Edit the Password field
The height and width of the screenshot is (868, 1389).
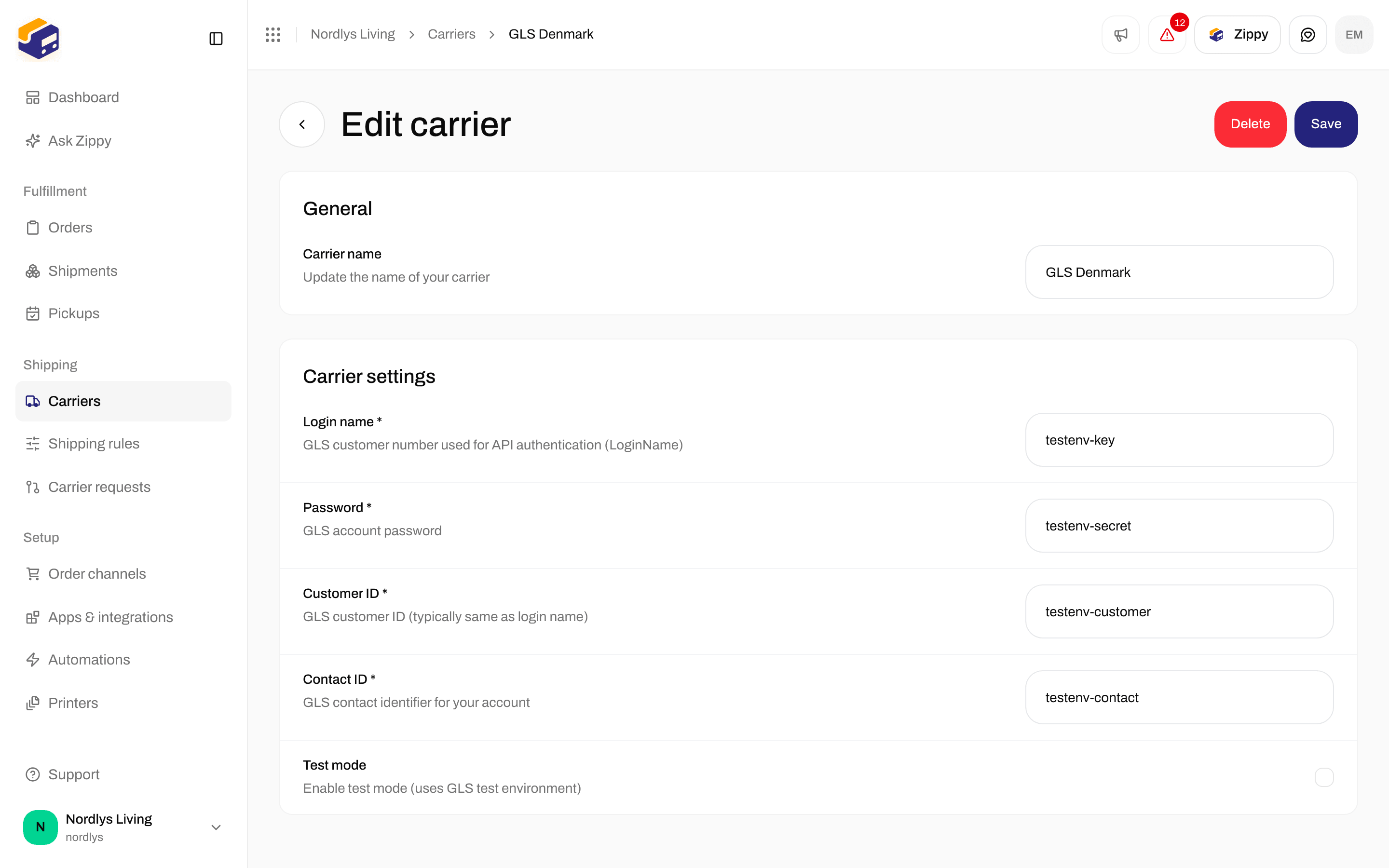[1179, 526]
